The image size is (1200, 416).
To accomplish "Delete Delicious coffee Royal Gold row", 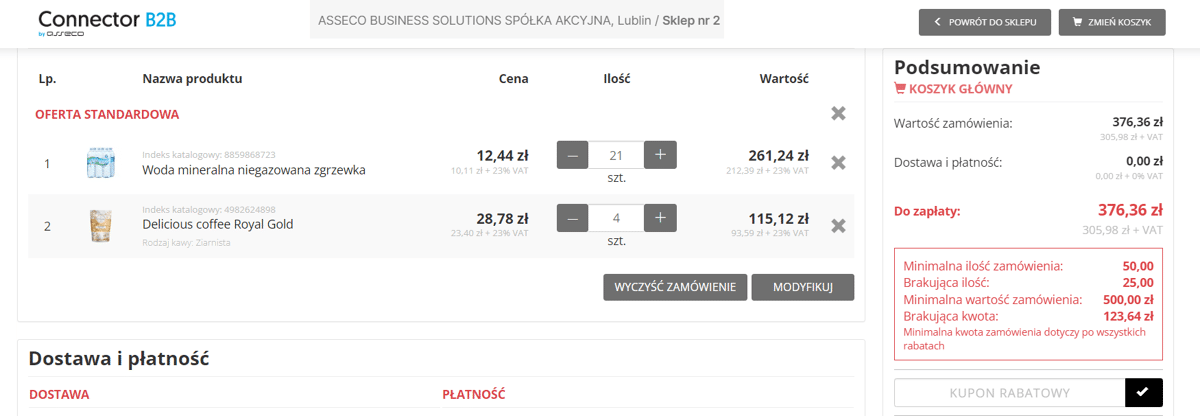I will (839, 226).
